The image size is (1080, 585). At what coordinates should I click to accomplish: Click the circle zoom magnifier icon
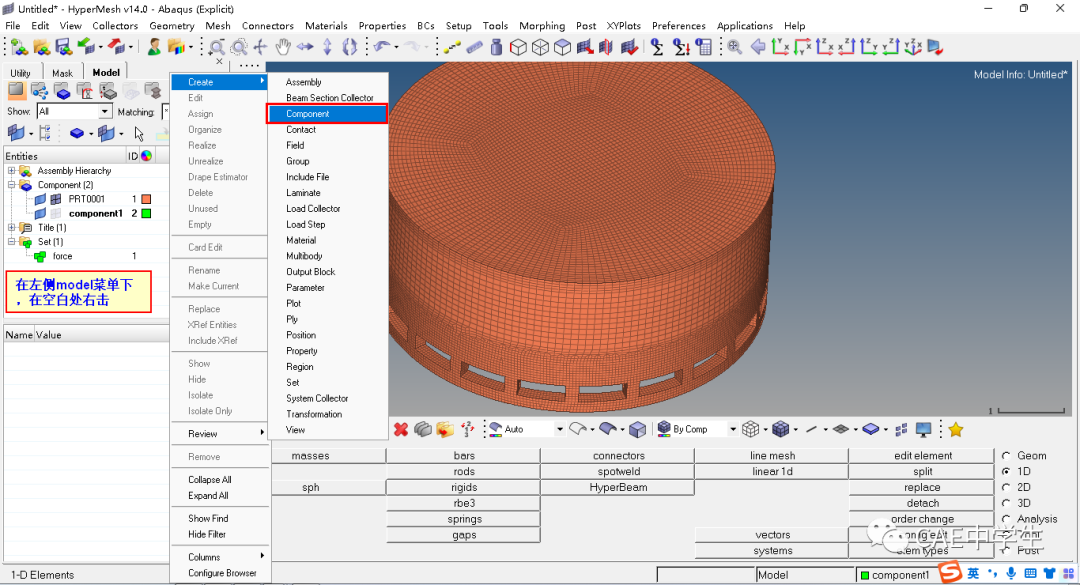coord(238,47)
